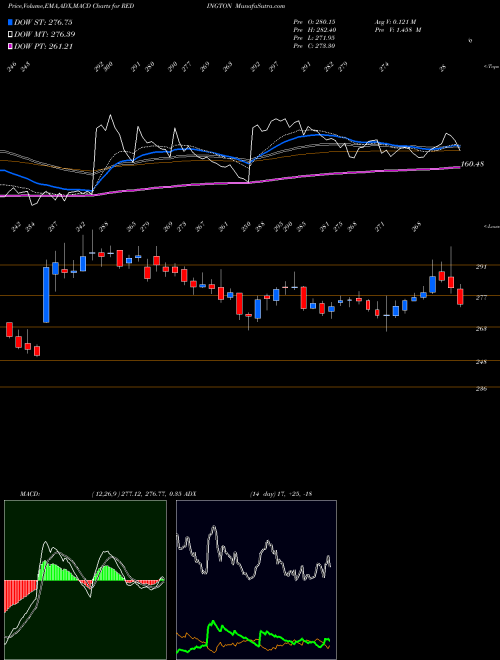500x660 pixels.
Task: Select the 'DOW MT: 276.39' legend text
Action: 45,34
